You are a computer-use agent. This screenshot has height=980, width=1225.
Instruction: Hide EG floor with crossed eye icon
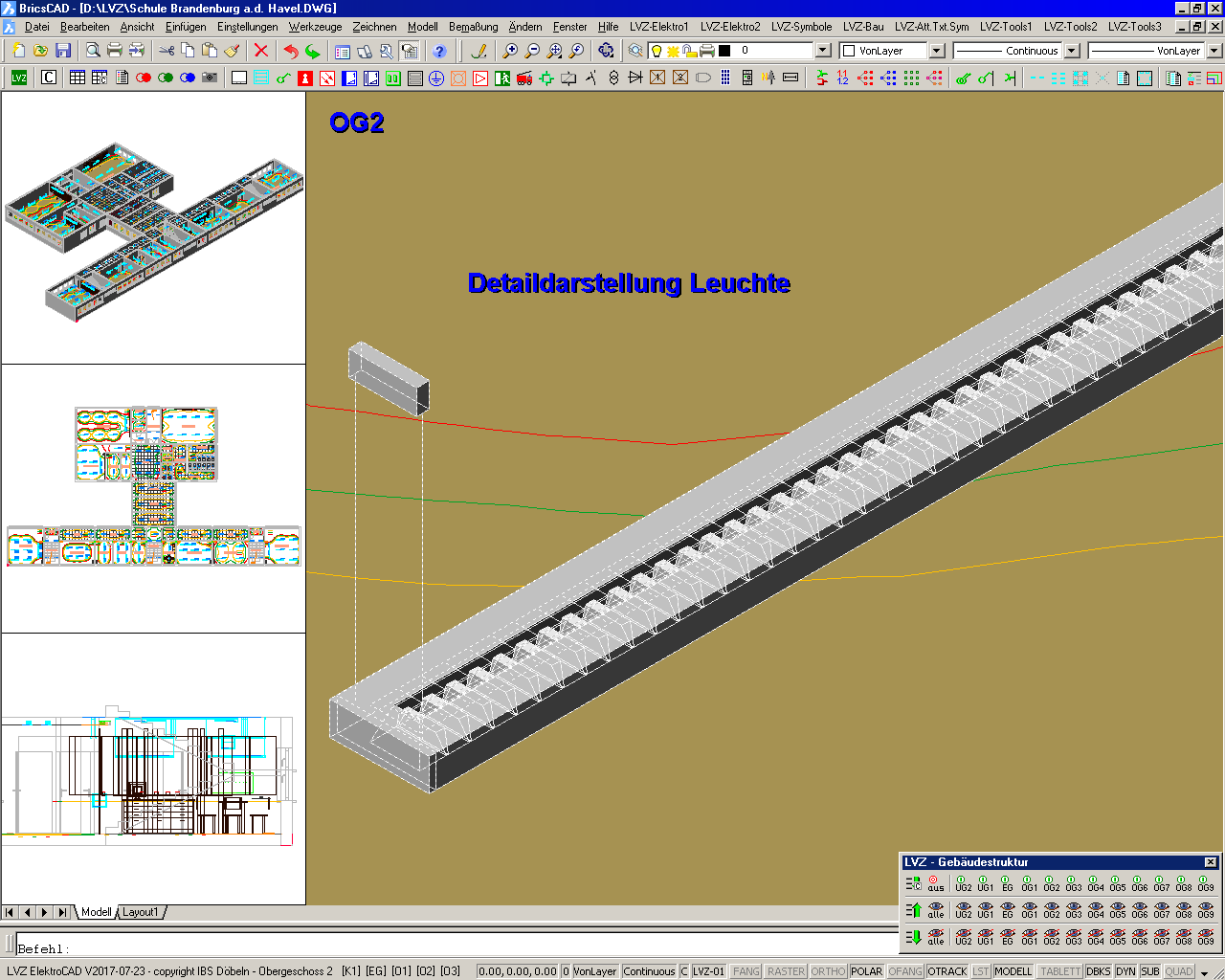tap(1007, 936)
